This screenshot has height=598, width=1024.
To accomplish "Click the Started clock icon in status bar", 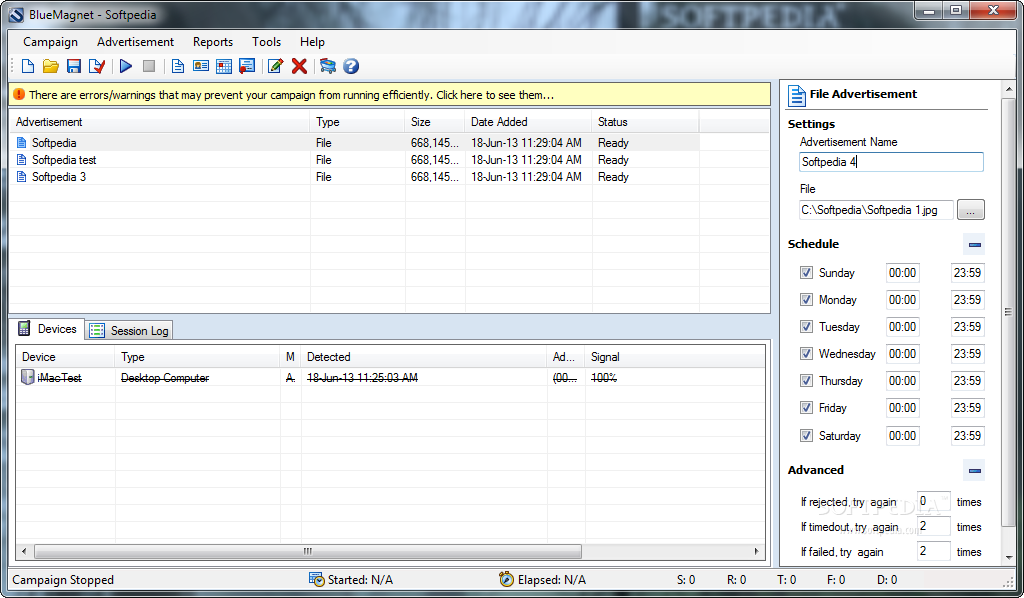I will click(316, 579).
